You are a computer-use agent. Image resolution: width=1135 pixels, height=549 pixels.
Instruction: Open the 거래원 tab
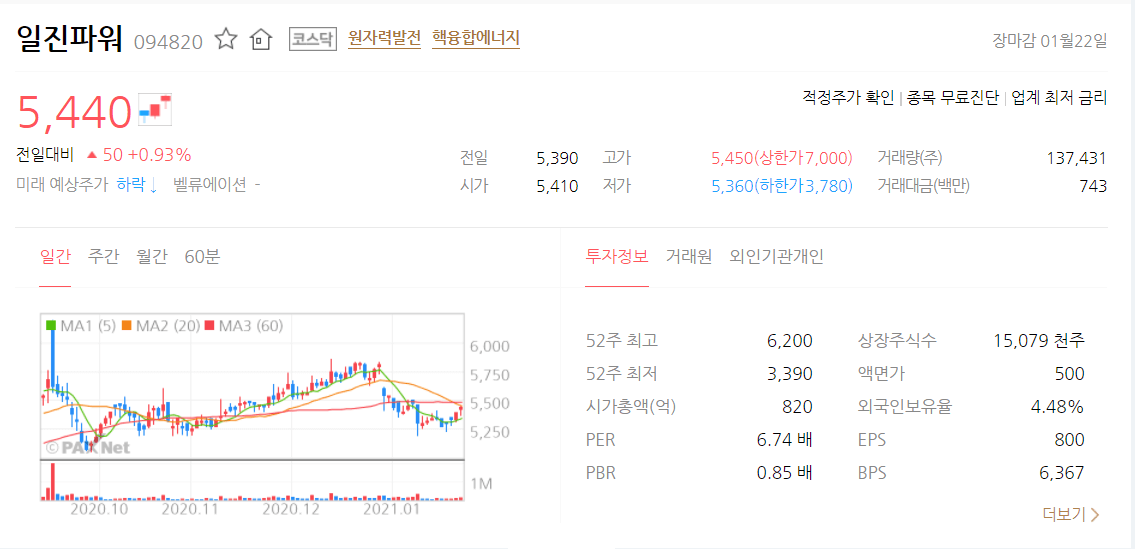coord(689,256)
